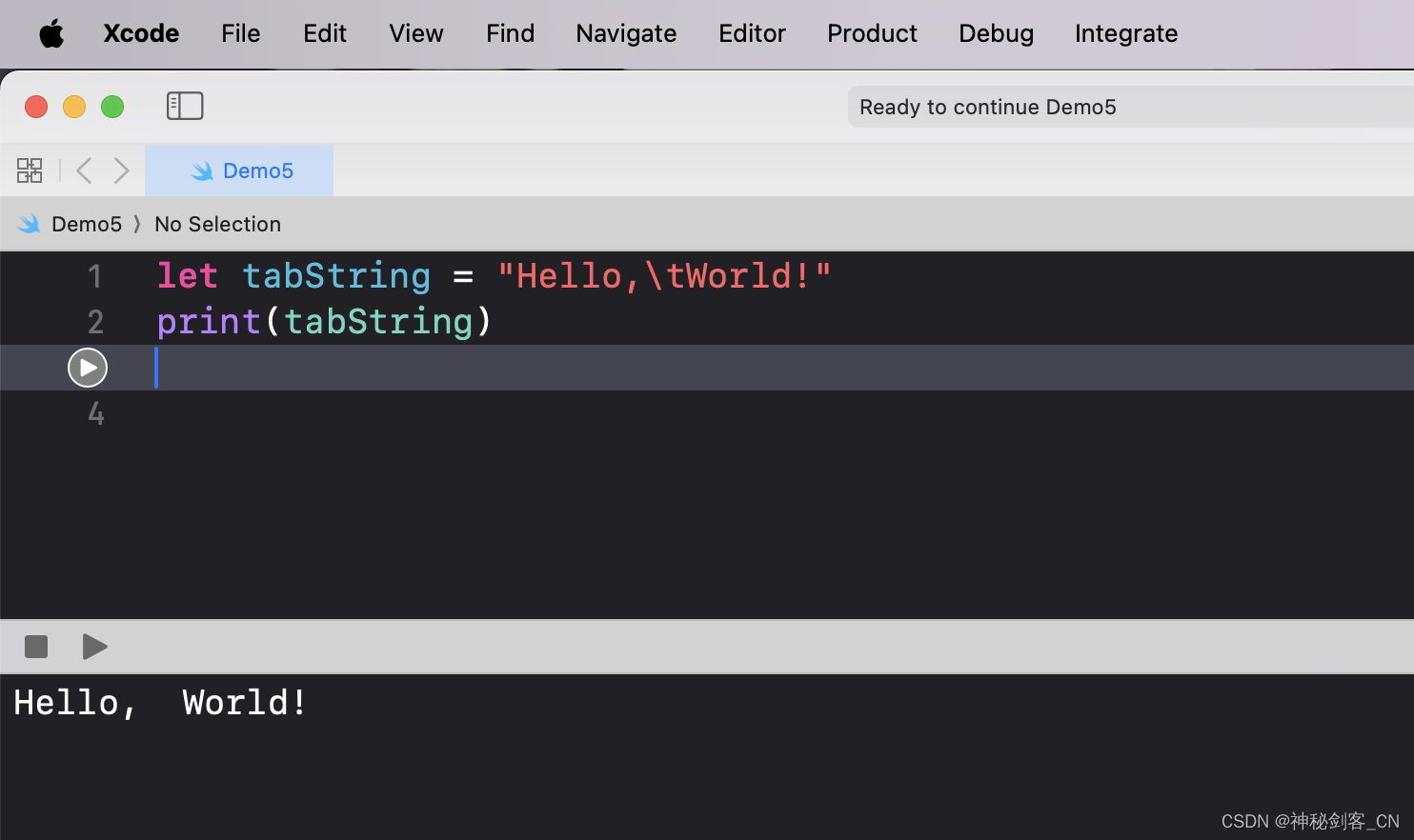The image size is (1414, 840).
Task: Close the Xcode window
Action: coord(36,107)
